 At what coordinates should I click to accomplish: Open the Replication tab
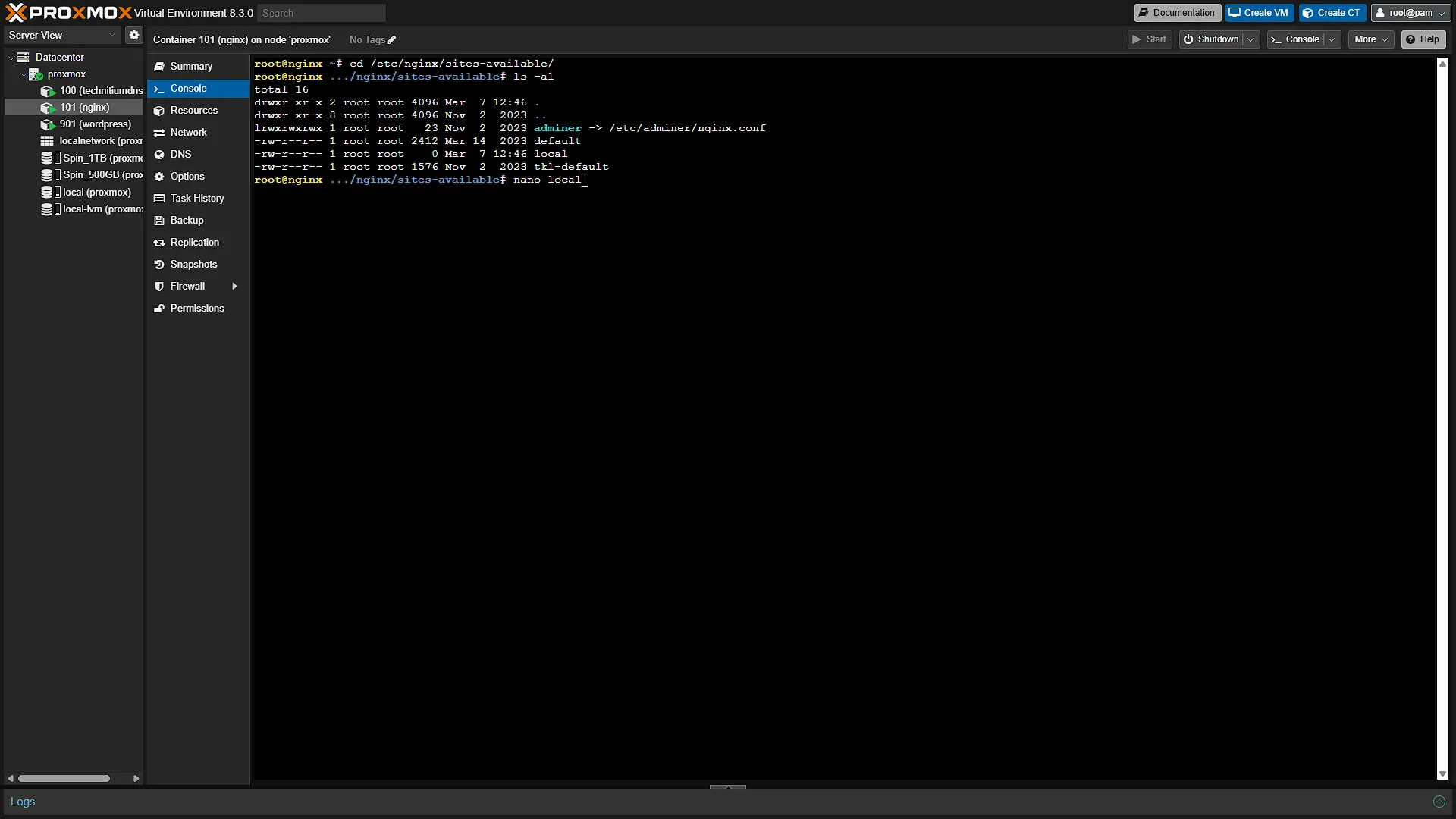pos(199,243)
